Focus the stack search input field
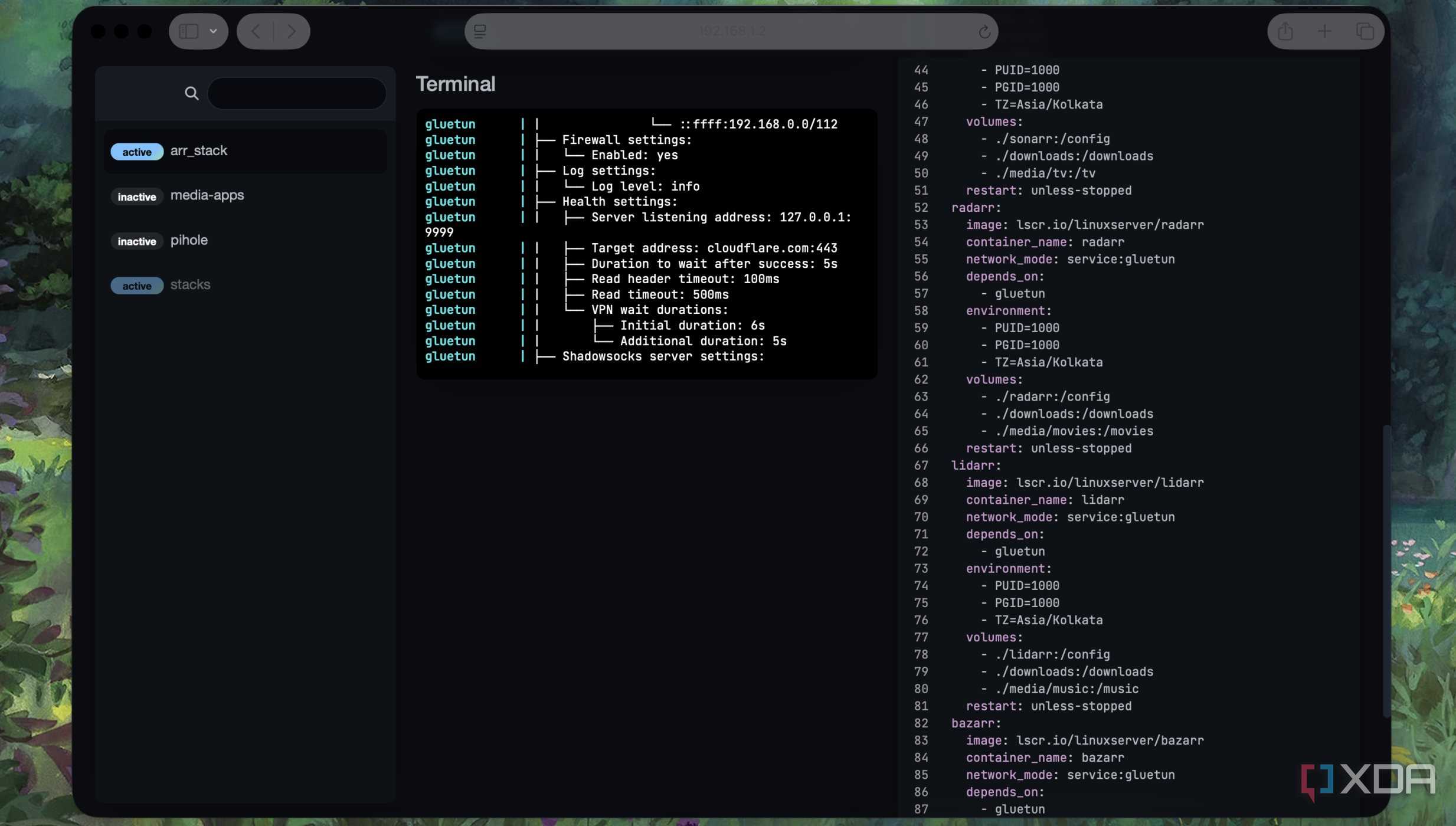Image resolution: width=1456 pixels, height=826 pixels. click(x=297, y=93)
